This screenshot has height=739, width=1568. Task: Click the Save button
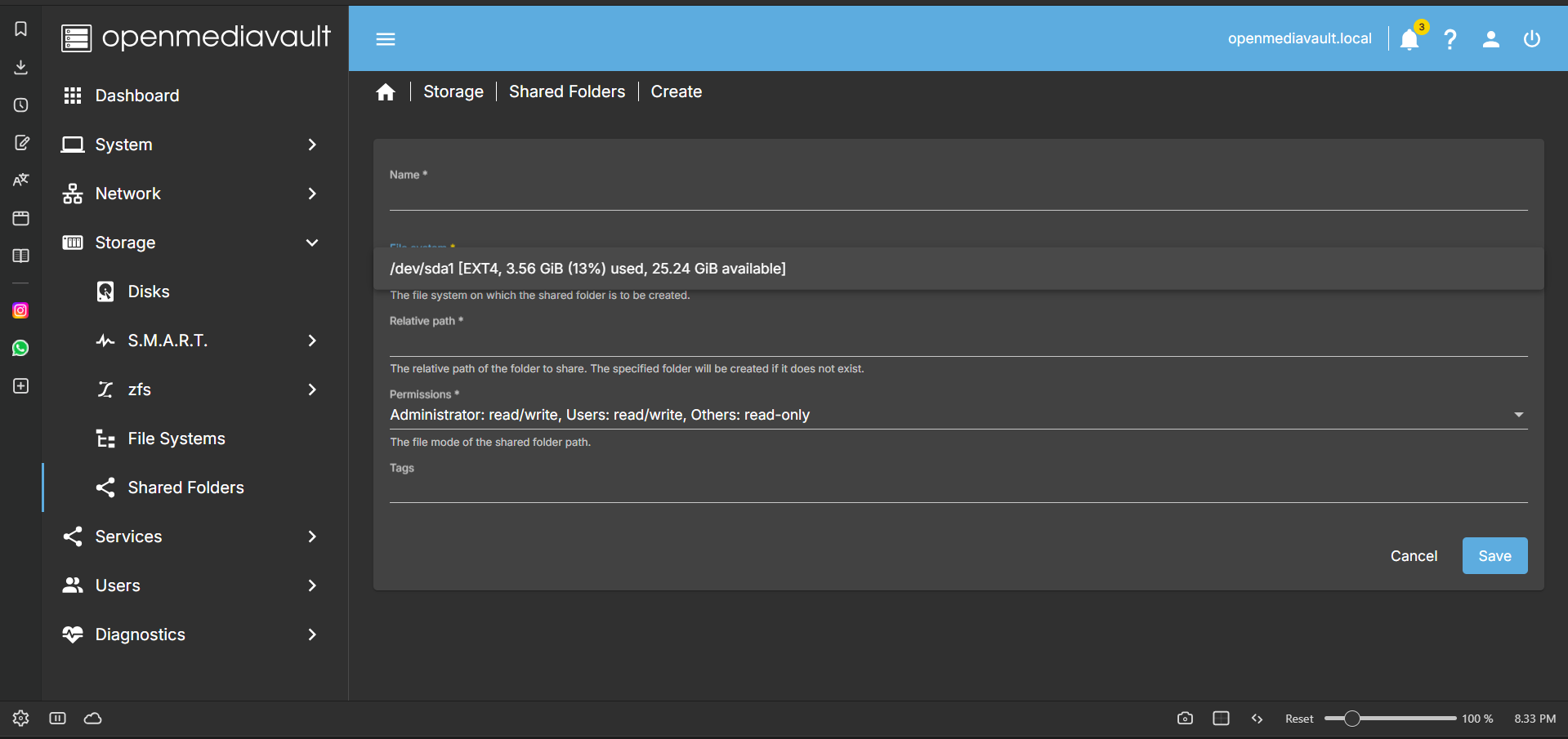(1494, 556)
